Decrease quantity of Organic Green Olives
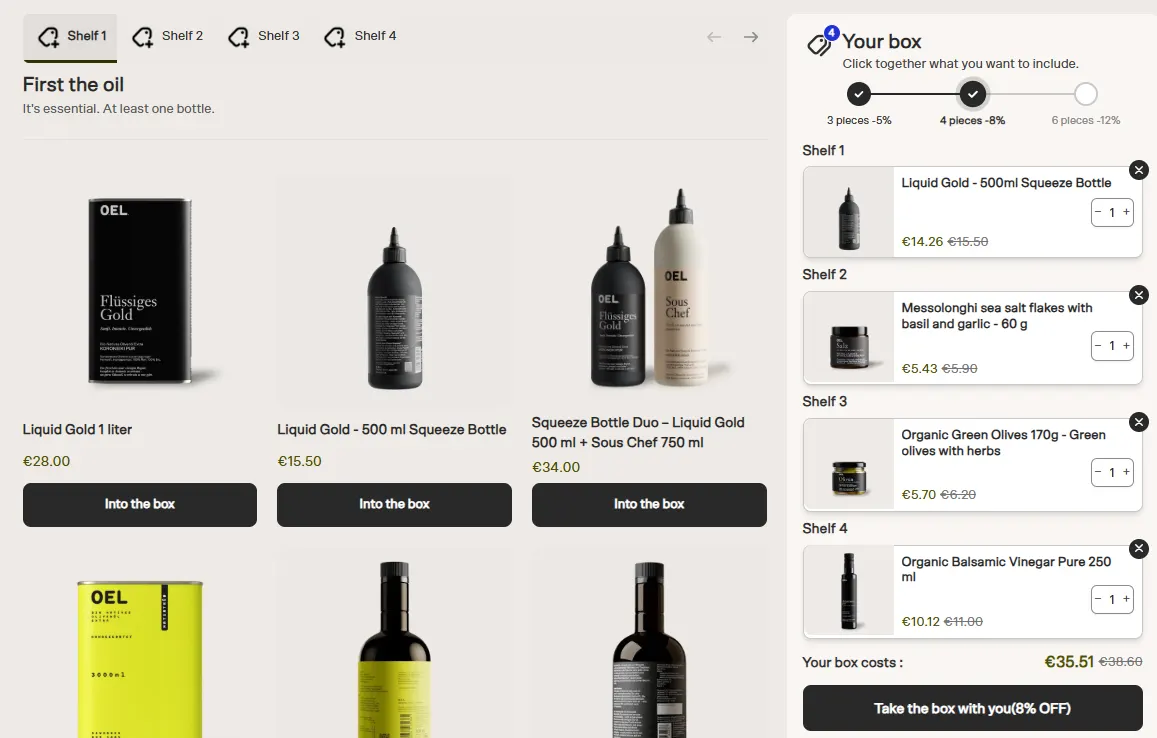Image resolution: width=1157 pixels, height=738 pixels. click(1098, 472)
